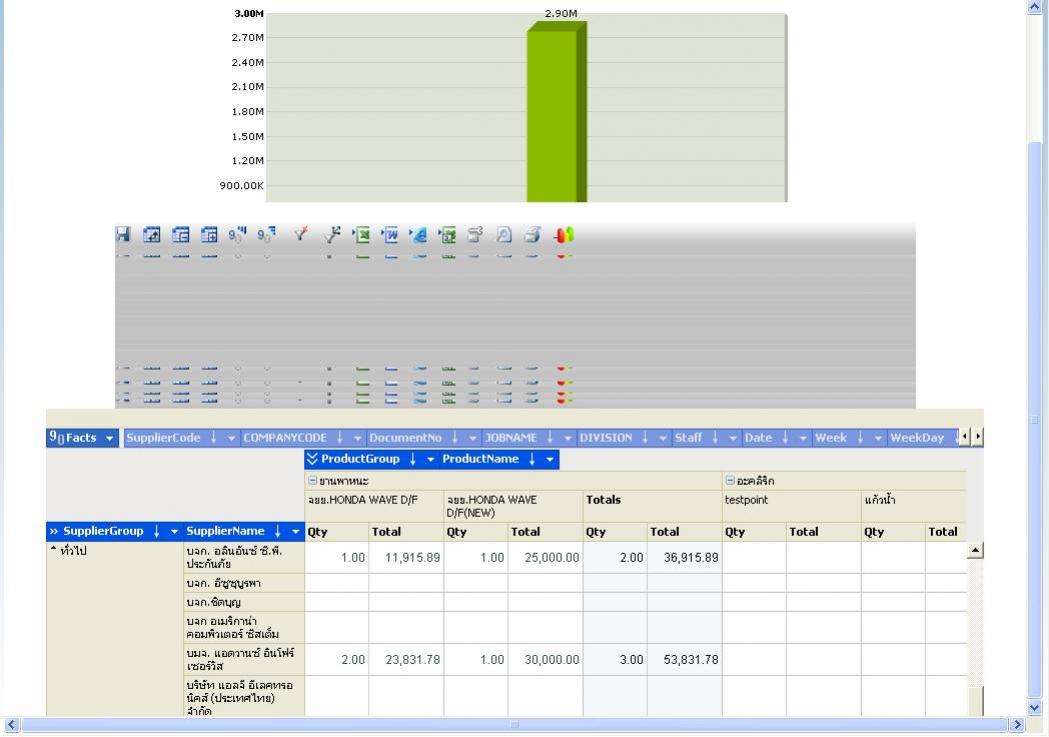Toggle sort arrow on SupplierCode field
1049x737 pixels.
coord(213,437)
